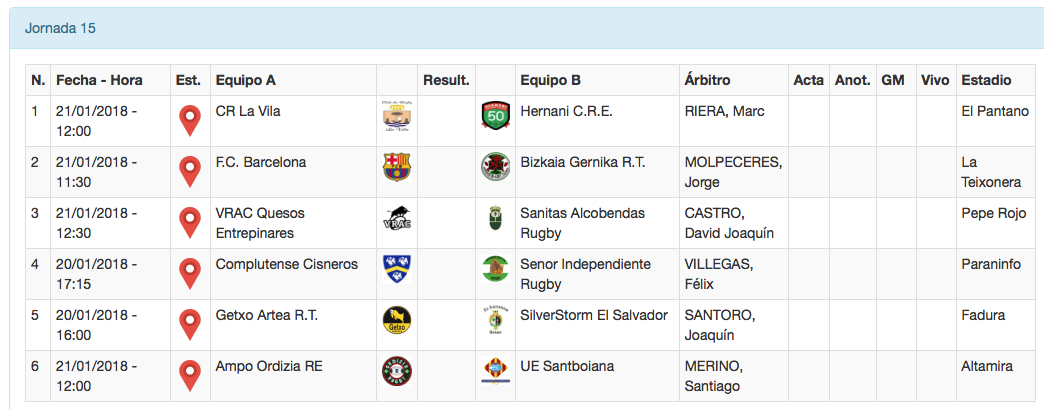Image resolution: width=1044 pixels, height=410 pixels.
Task: Click the Estadio column header
Action: pyautogui.click(x=986, y=80)
